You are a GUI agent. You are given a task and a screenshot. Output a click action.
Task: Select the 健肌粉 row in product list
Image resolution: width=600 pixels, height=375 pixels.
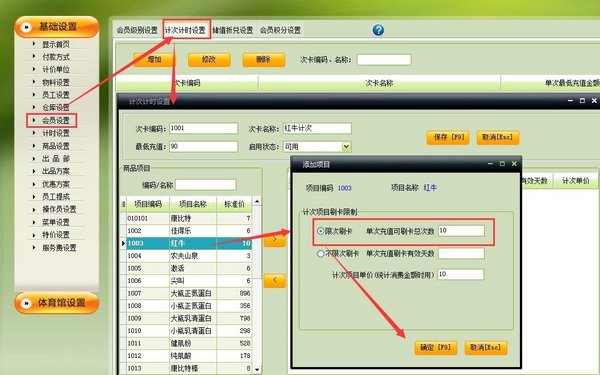(x=189, y=343)
